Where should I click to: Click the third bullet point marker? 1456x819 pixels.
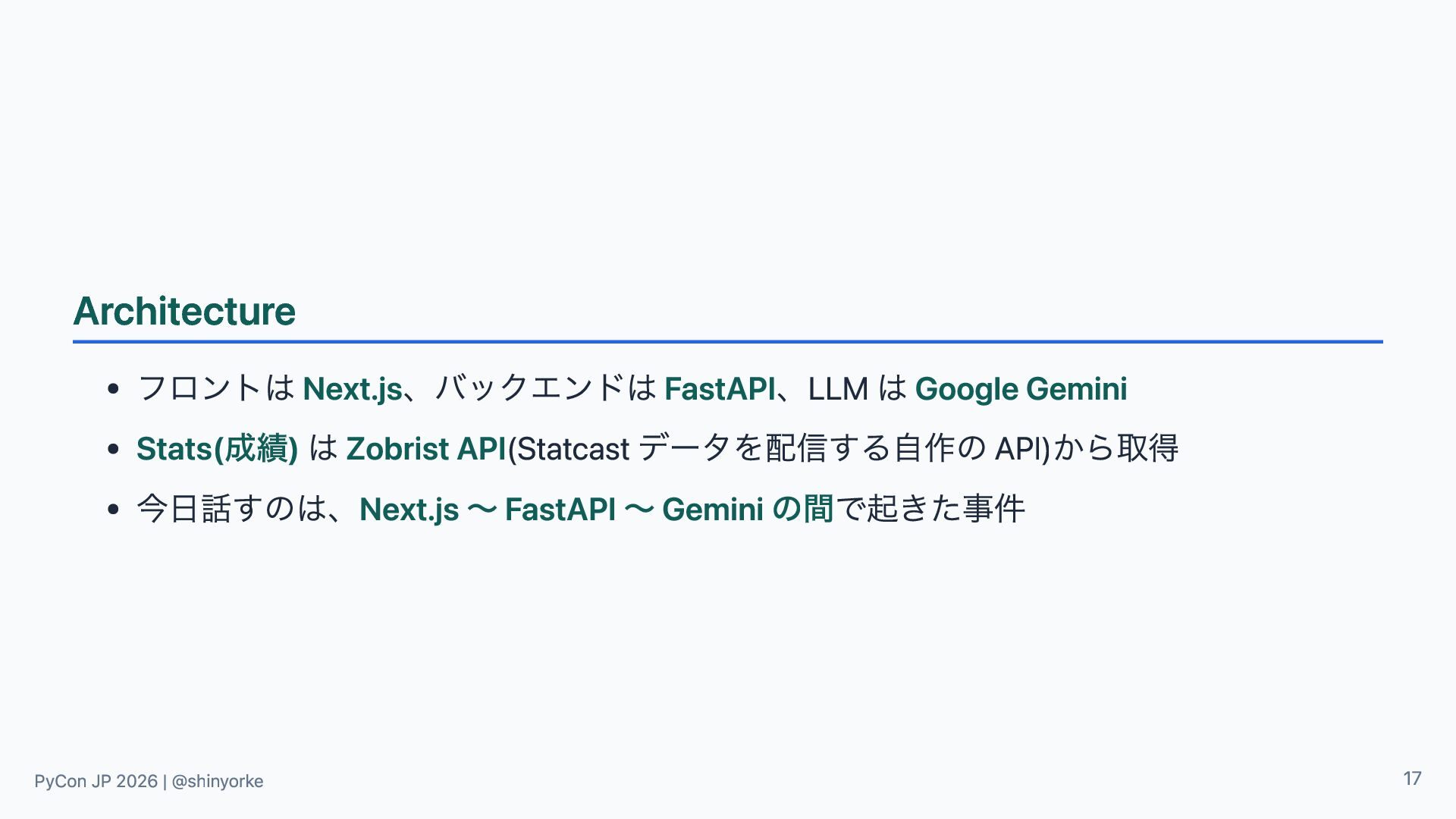pyautogui.click(x=113, y=510)
